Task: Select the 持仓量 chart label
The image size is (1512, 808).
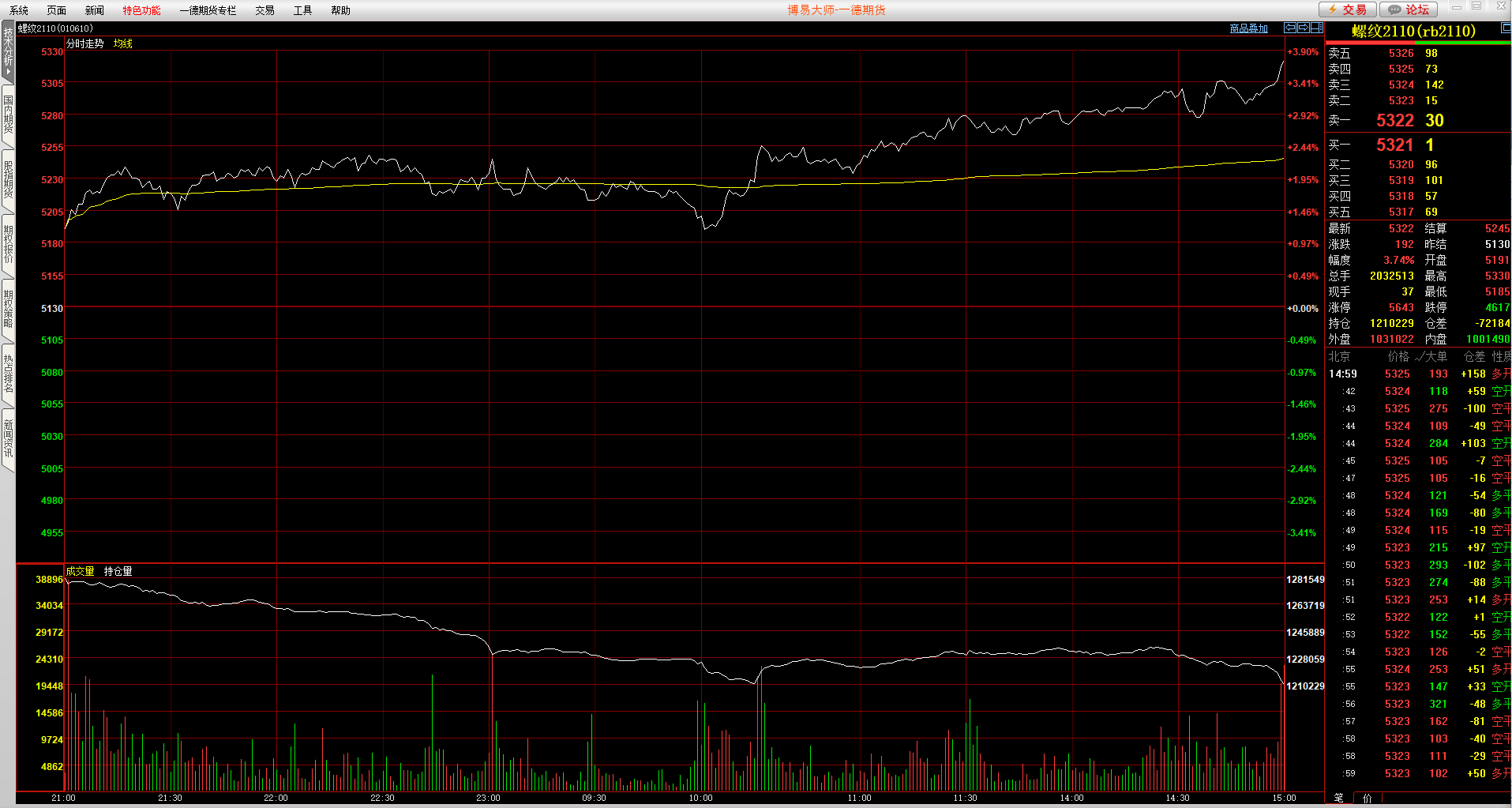Action: (118, 571)
